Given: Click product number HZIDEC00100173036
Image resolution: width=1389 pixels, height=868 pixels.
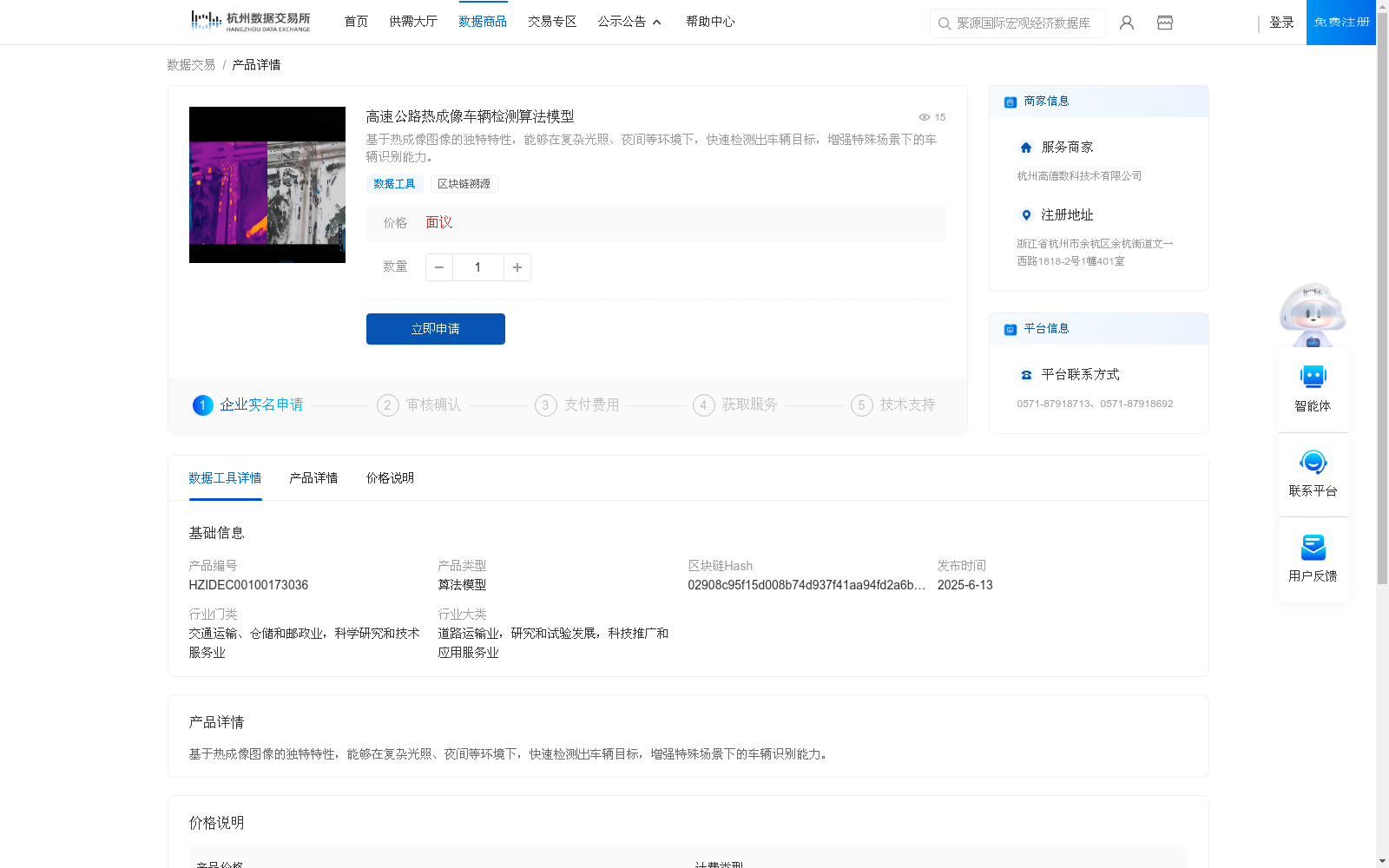Looking at the screenshot, I should click(x=248, y=585).
